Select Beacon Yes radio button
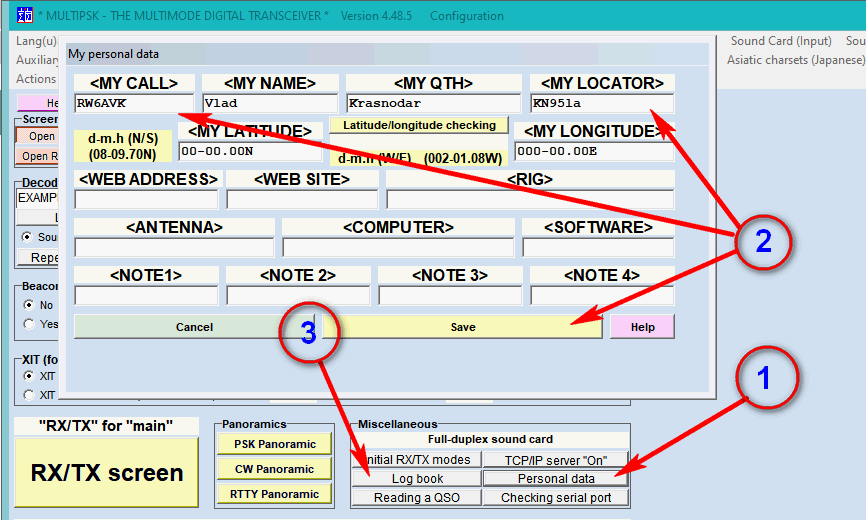This screenshot has height=520, width=866. click(29, 324)
